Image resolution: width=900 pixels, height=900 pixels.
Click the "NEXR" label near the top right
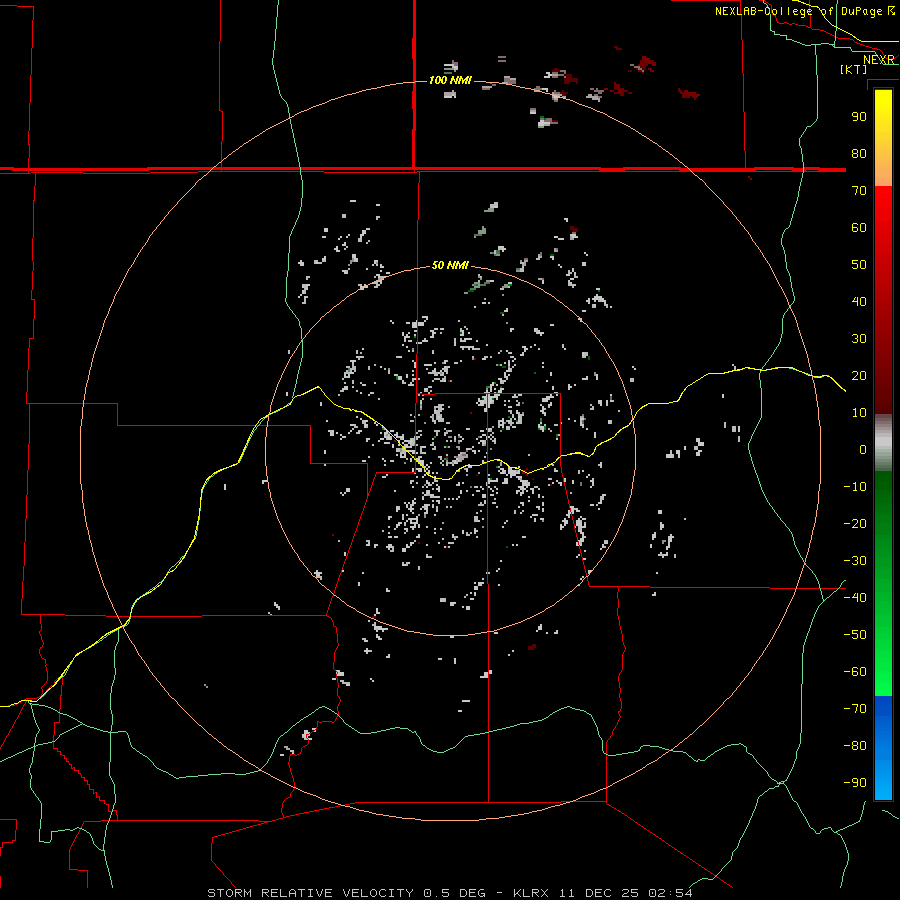coord(879,60)
